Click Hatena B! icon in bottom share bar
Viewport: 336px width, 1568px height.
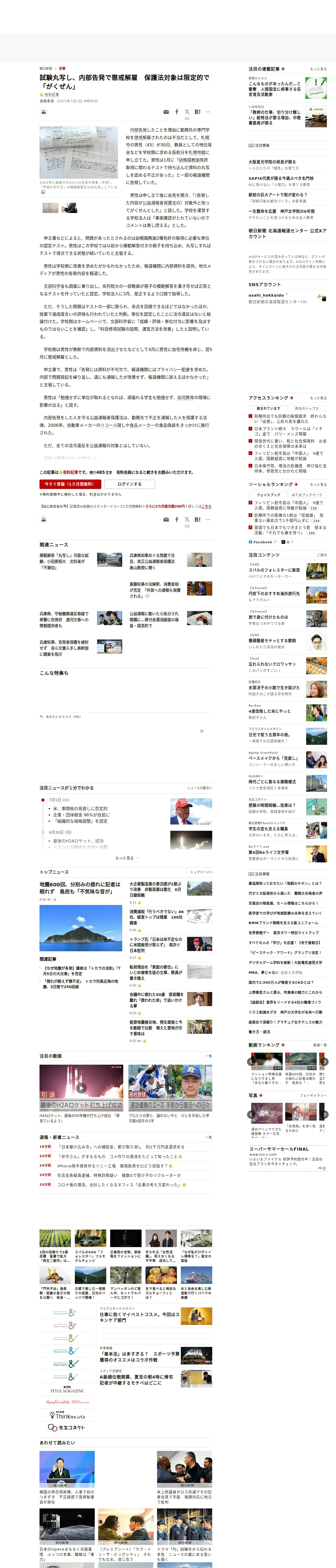(x=198, y=520)
